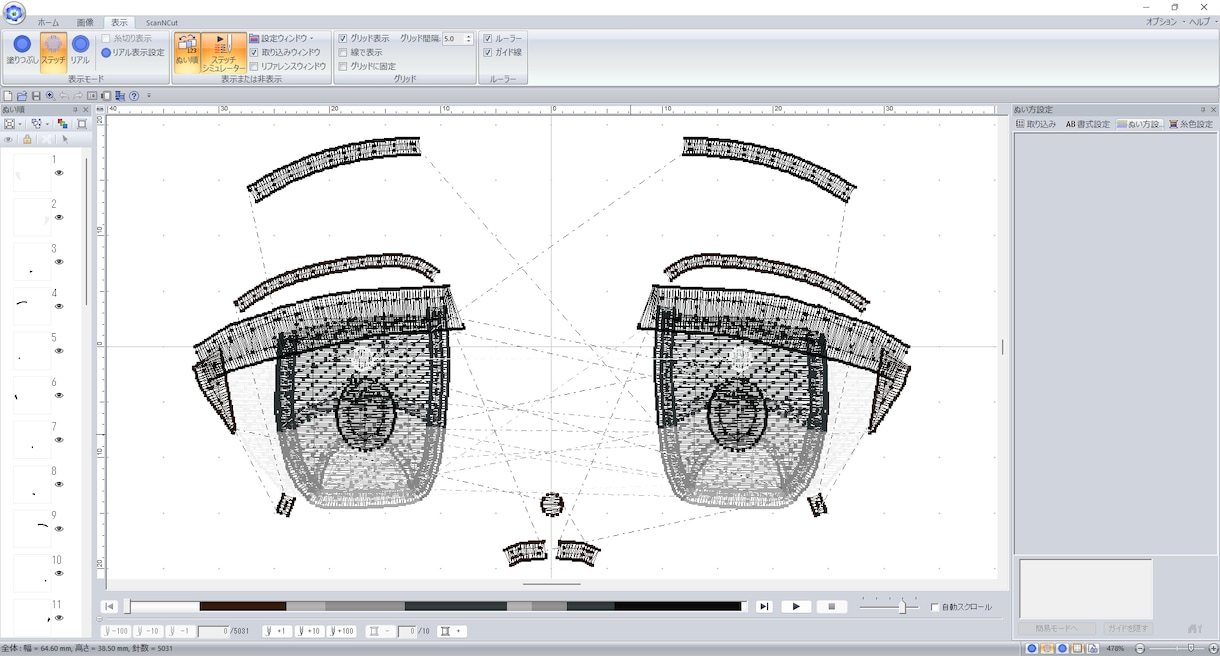This screenshot has height=656, width=1220.
Task: Switch to ScanNCut ribbon tab
Action: [162, 22]
